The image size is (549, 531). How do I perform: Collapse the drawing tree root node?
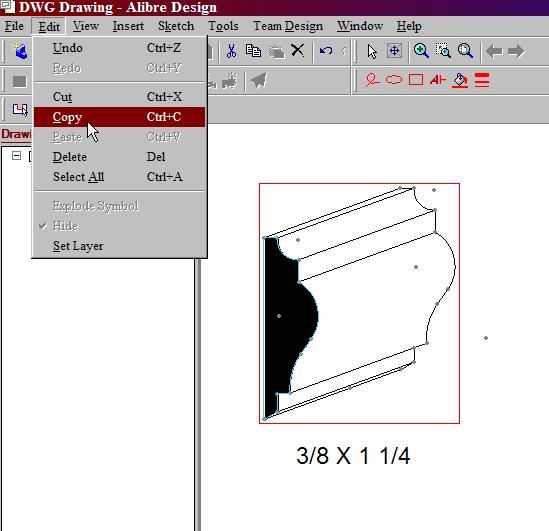[x=16, y=155]
